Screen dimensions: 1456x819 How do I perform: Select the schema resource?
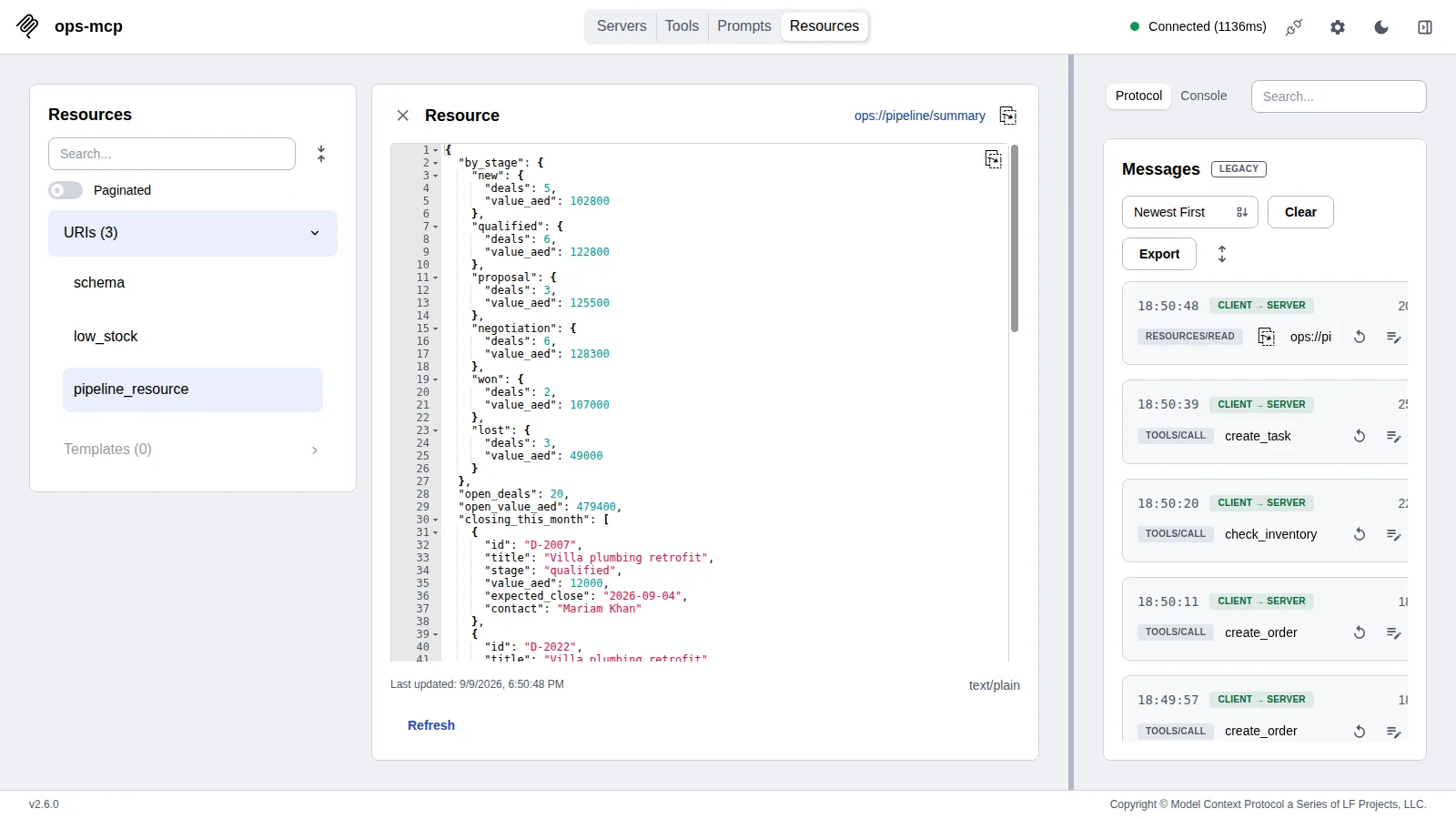coord(193,283)
